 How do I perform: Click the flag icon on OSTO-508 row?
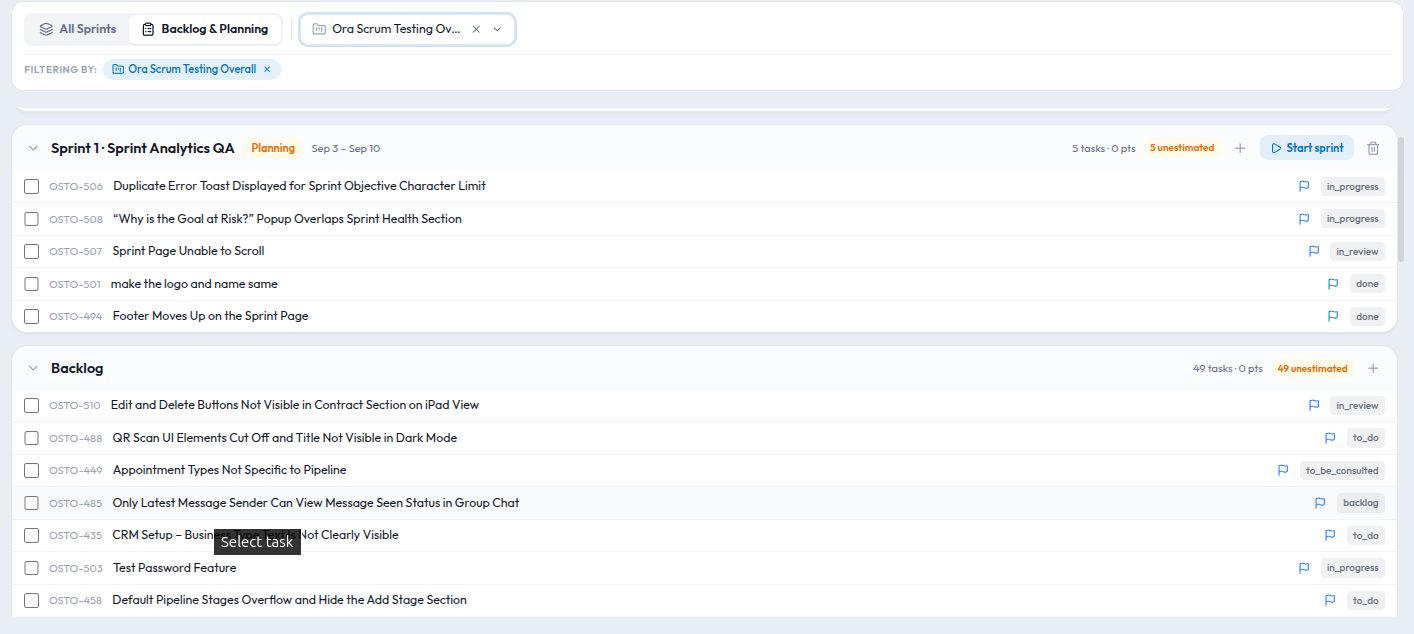[x=1304, y=219]
